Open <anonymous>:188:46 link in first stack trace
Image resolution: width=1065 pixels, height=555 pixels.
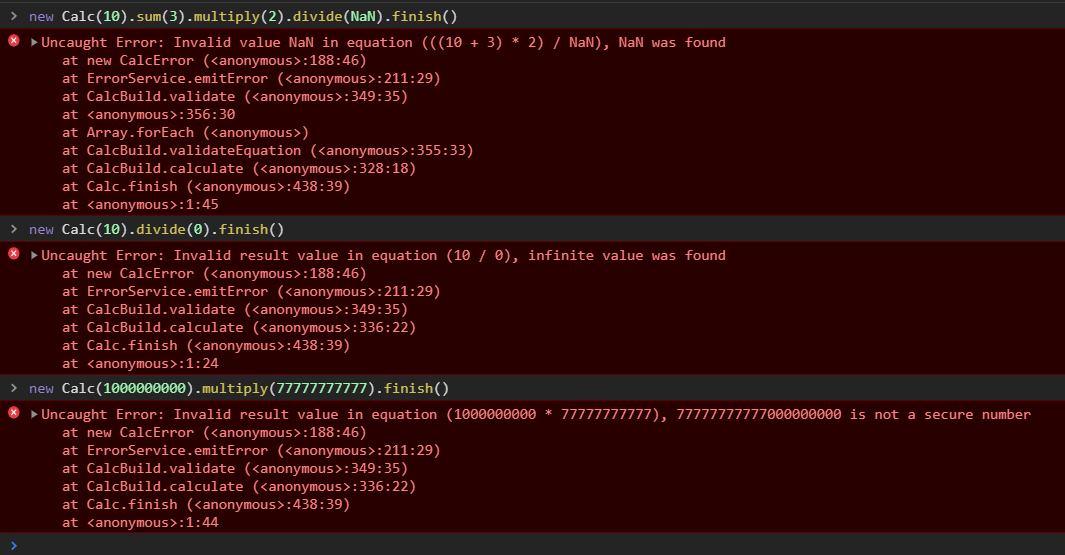(285, 60)
